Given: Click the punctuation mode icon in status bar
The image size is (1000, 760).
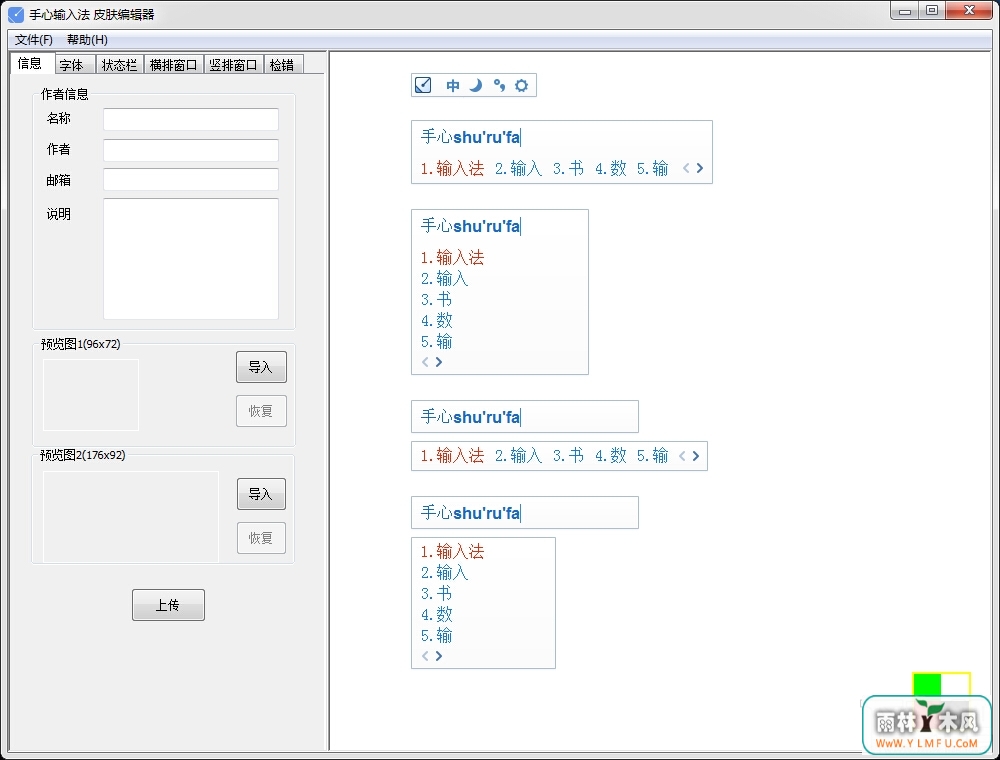Looking at the screenshot, I should tap(499, 85).
